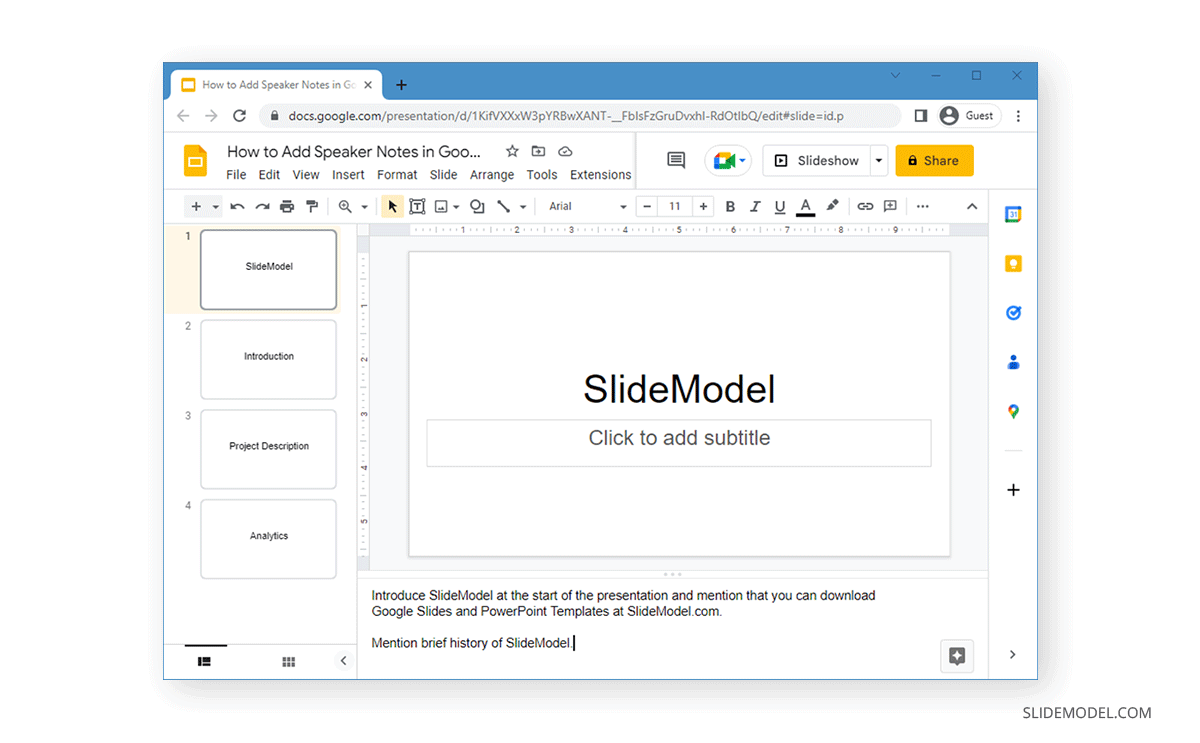This screenshot has height=743, width=1200.
Task: Toggle underline formatting
Action: [780, 206]
